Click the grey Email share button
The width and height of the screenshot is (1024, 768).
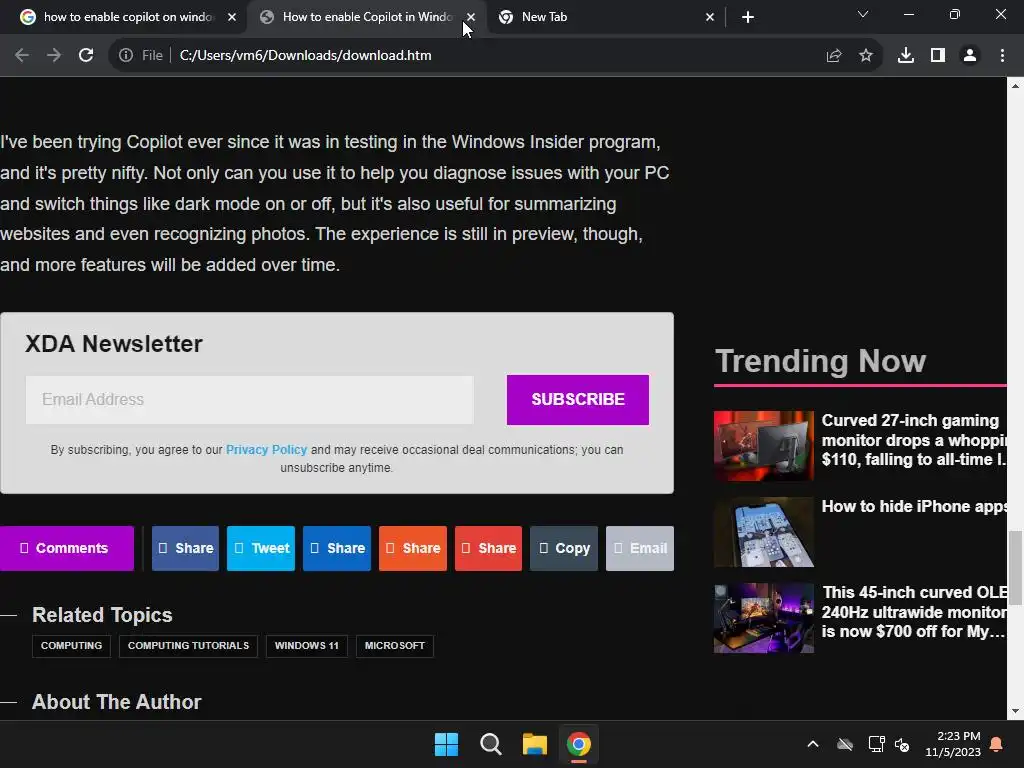click(640, 549)
